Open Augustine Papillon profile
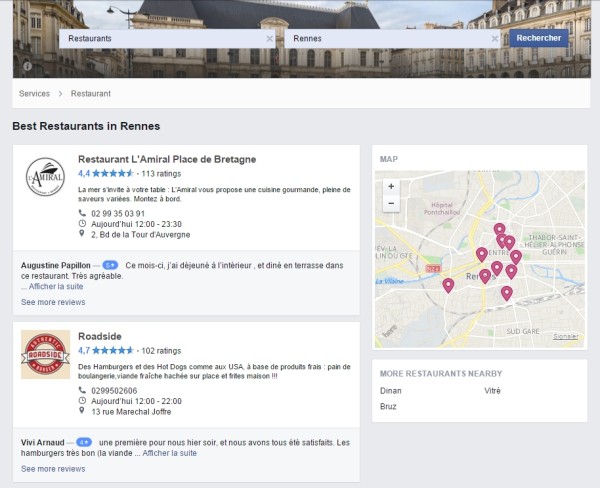Screen dimensions: 600x488 click(55, 265)
